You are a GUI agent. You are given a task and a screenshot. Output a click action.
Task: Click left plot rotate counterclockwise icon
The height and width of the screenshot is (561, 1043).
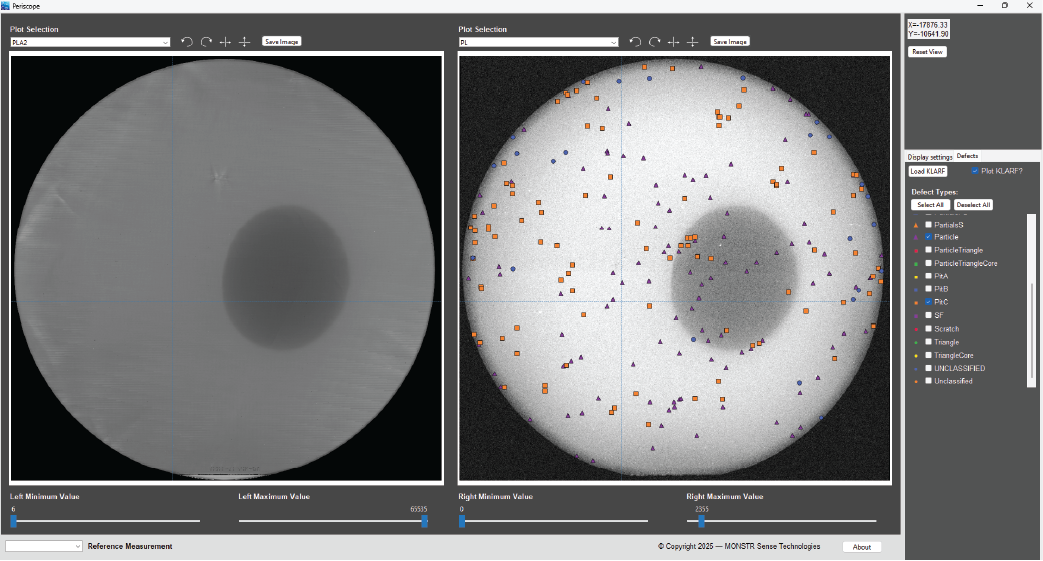[x=187, y=42]
